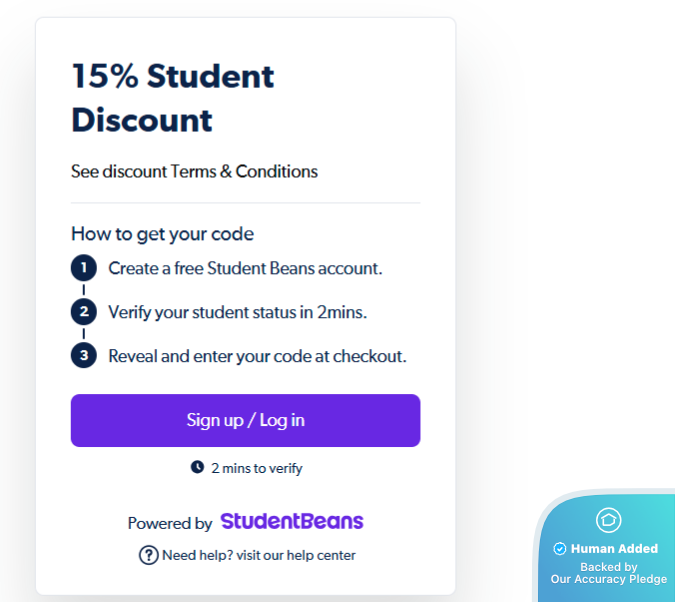Click the Sign up / Log in button
Screen dimensions: 675x602
click(x=245, y=420)
